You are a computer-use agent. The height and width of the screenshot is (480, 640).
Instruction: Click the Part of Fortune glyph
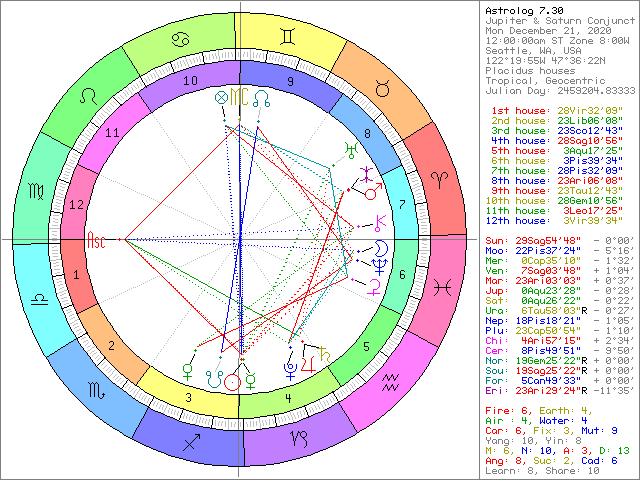click(x=222, y=97)
